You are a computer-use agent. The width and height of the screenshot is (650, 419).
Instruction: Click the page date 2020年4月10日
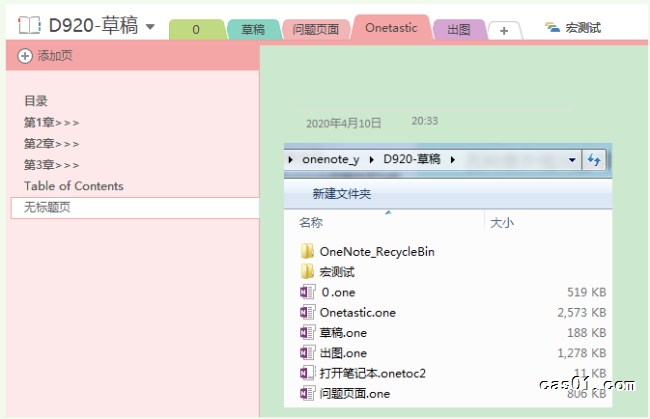[344, 123]
